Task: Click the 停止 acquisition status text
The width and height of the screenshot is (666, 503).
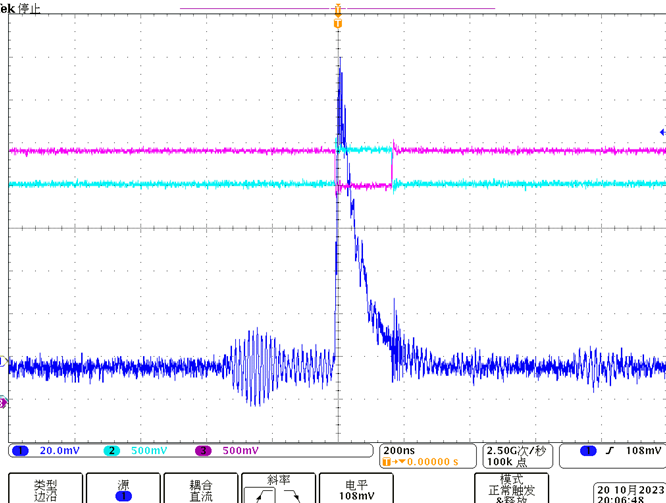Action: click(29, 8)
